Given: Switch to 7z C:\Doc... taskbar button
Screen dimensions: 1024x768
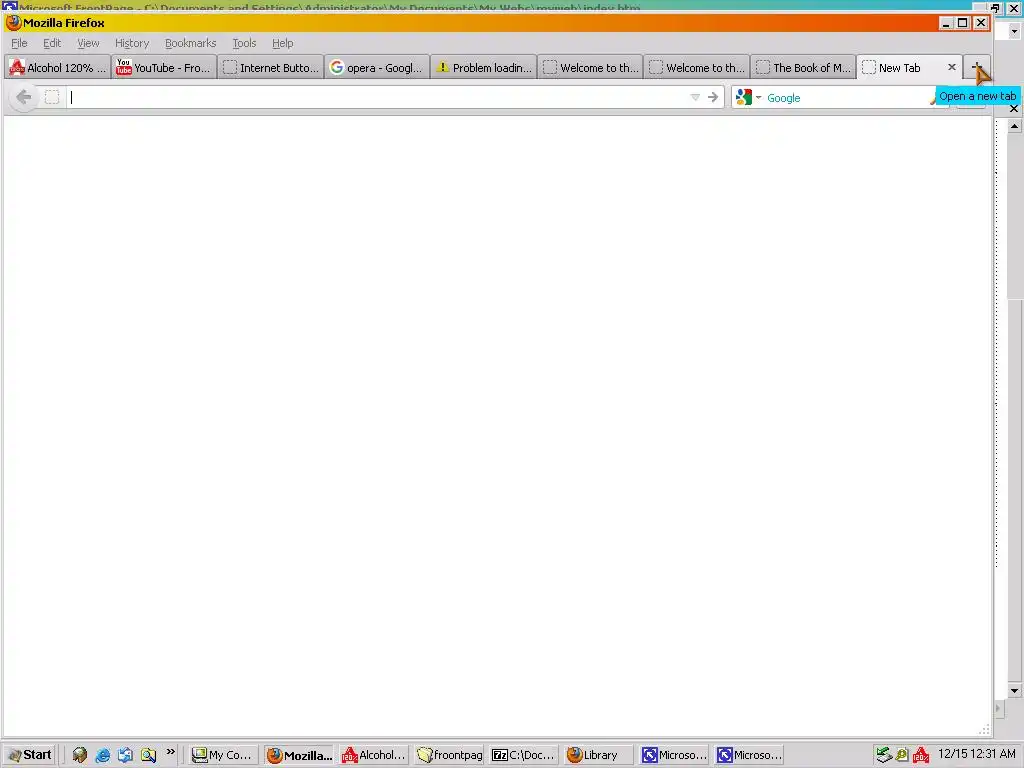Looking at the screenshot, I should click(x=524, y=755).
